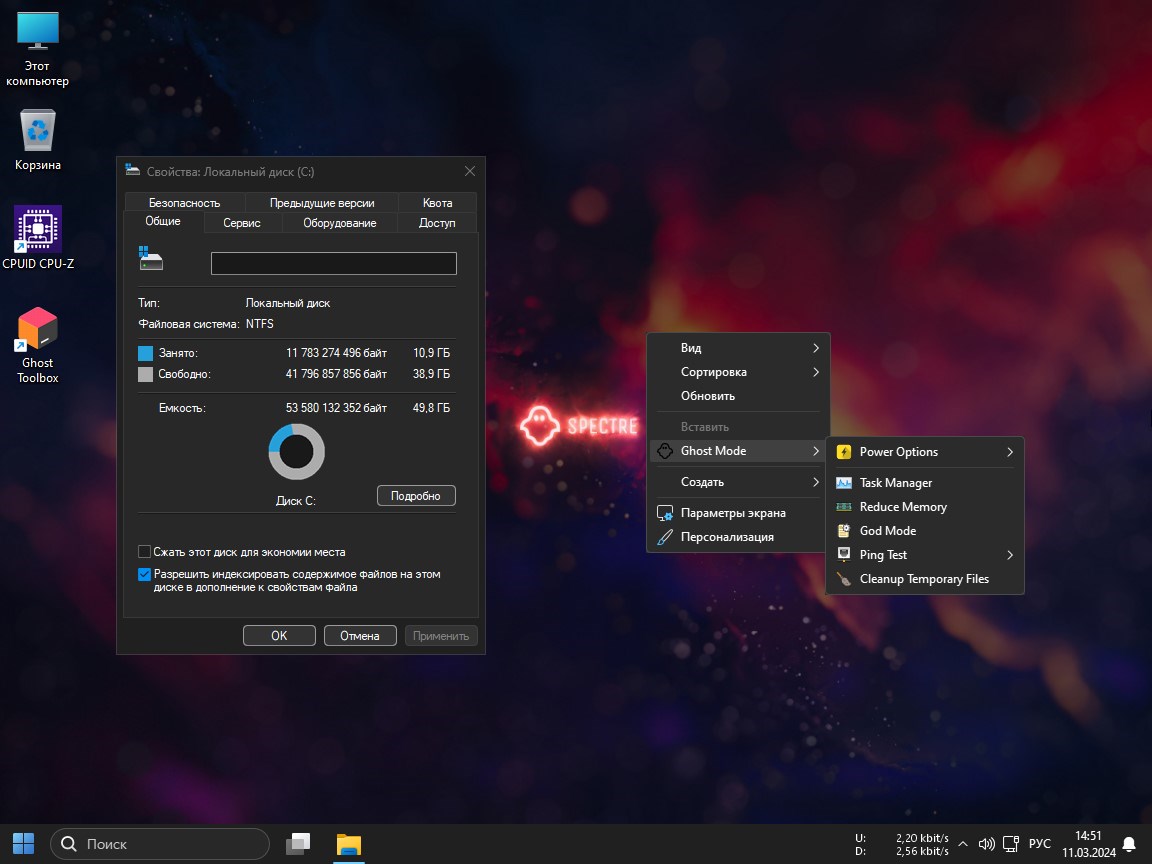Focus the disk label text field
The image size is (1152, 864).
[334, 263]
